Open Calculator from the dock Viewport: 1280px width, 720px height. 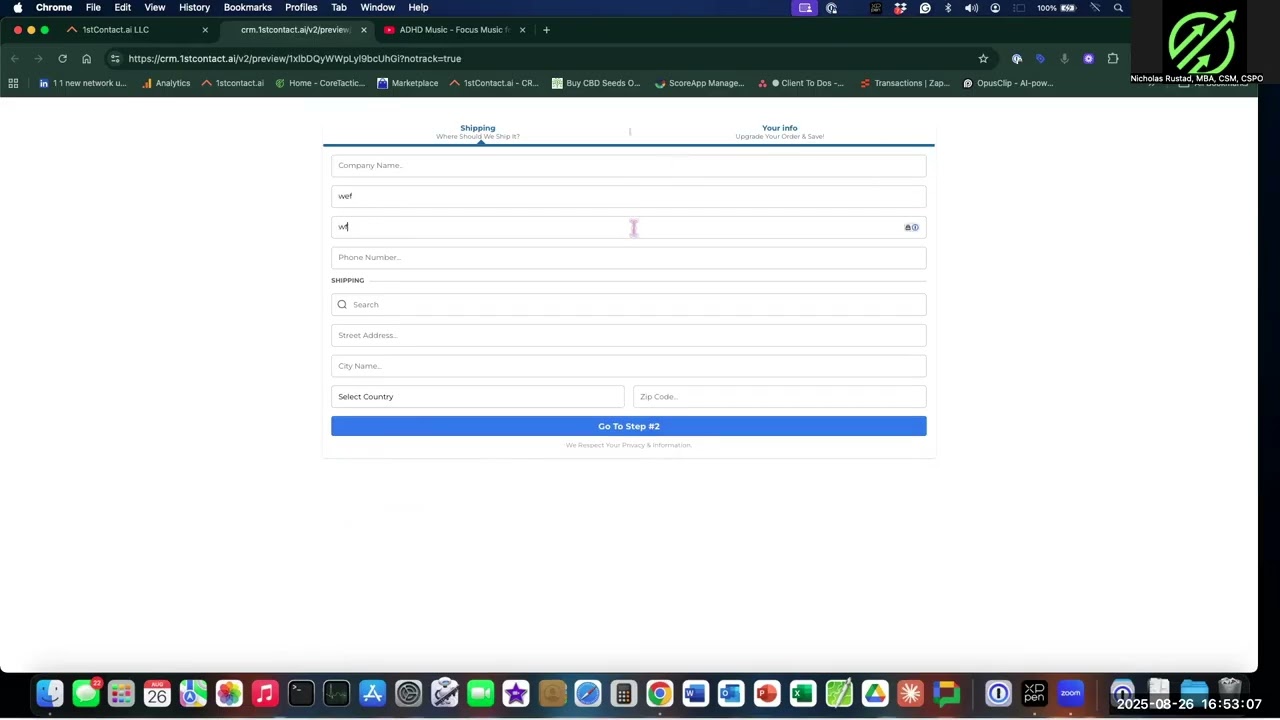pos(624,693)
